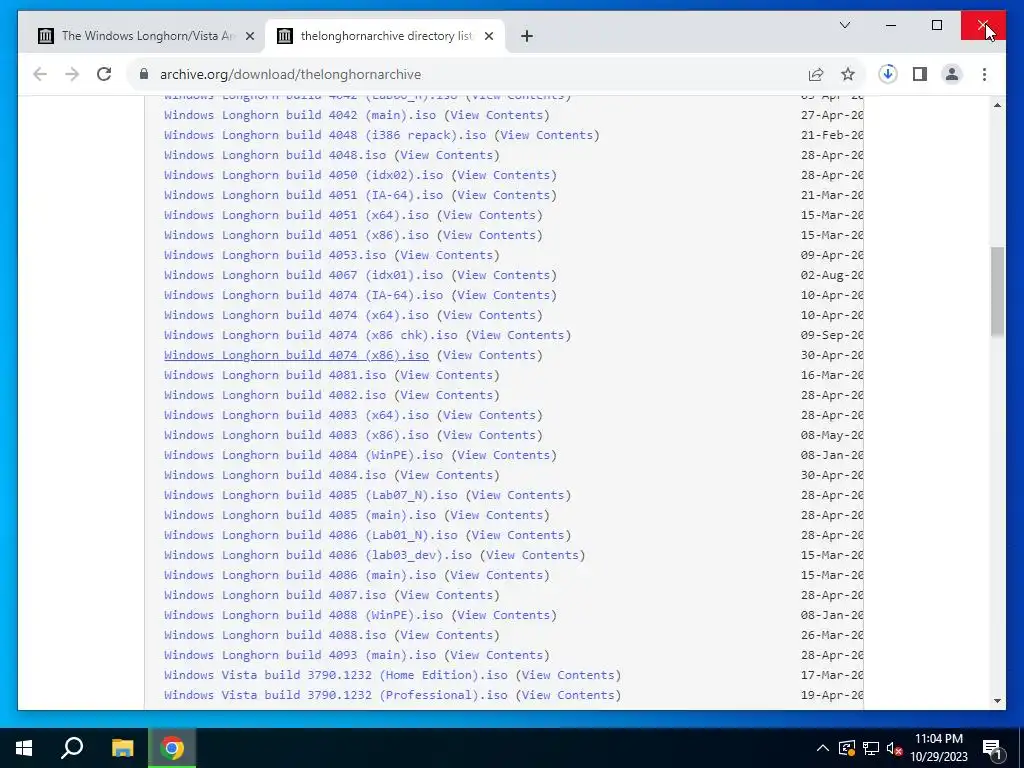
Task: Download Longhorn build 4067 (idx01).iso
Action: 304,276
